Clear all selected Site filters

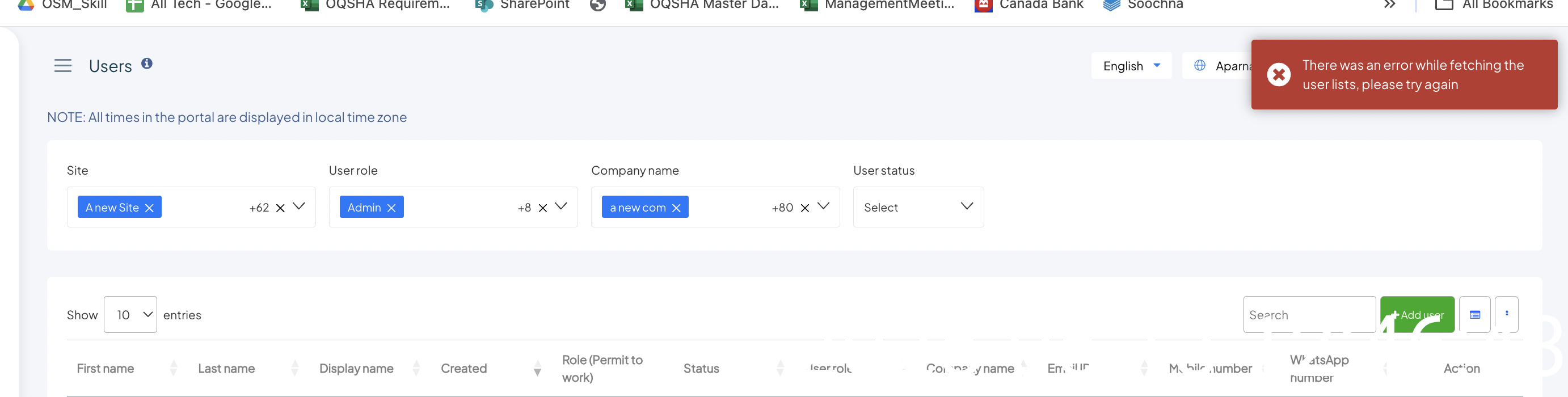pos(281,208)
